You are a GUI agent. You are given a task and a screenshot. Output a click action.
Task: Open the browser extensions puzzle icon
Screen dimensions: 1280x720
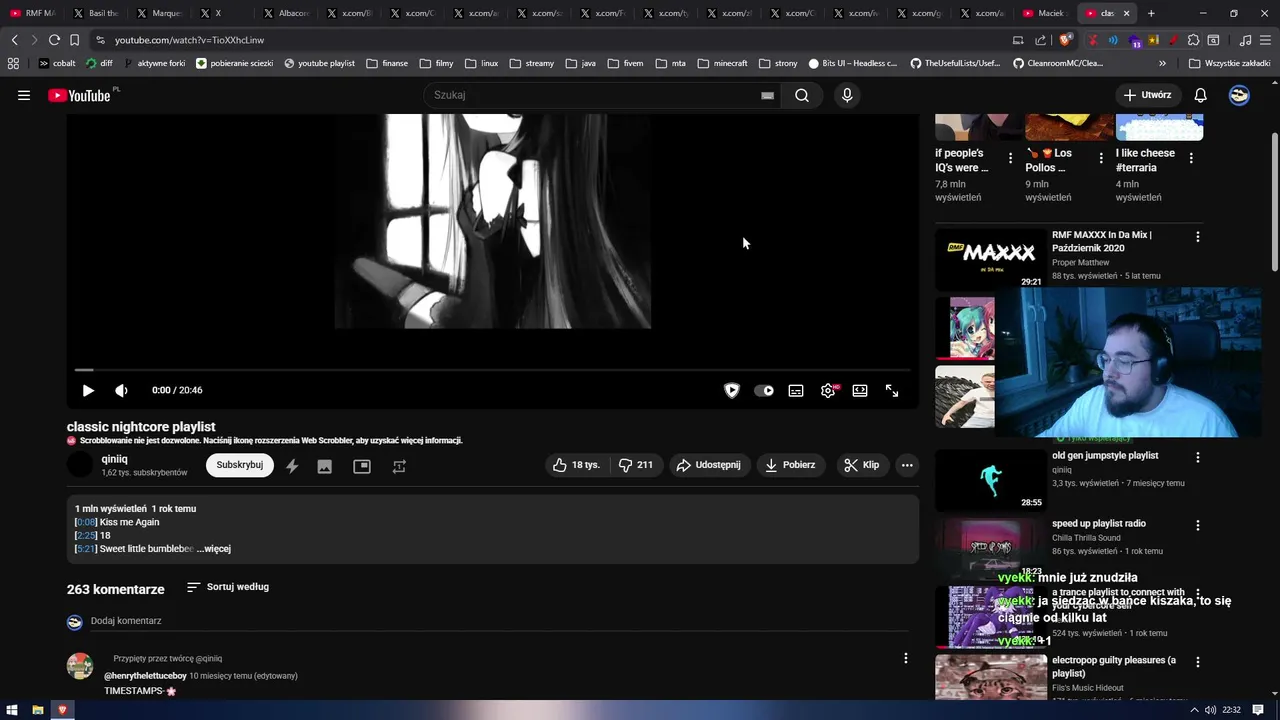(1193, 40)
